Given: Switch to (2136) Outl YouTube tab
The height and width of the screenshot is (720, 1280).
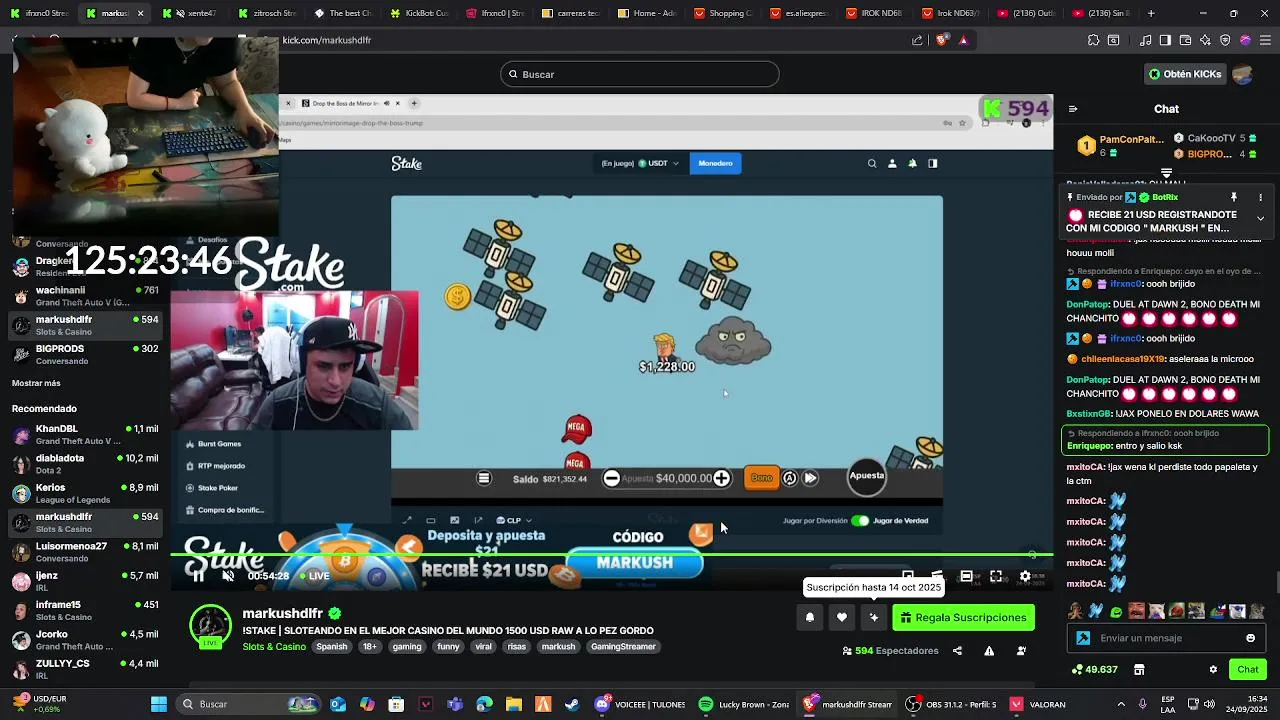Looking at the screenshot, I should click(x=1028, y=13).
